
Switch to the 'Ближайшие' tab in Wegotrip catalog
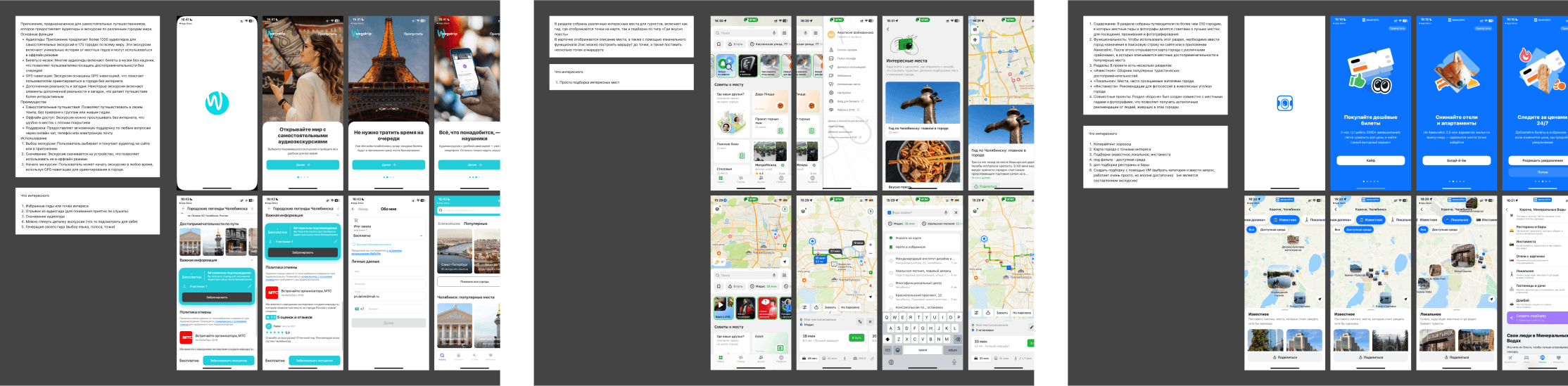pos(449,224)
